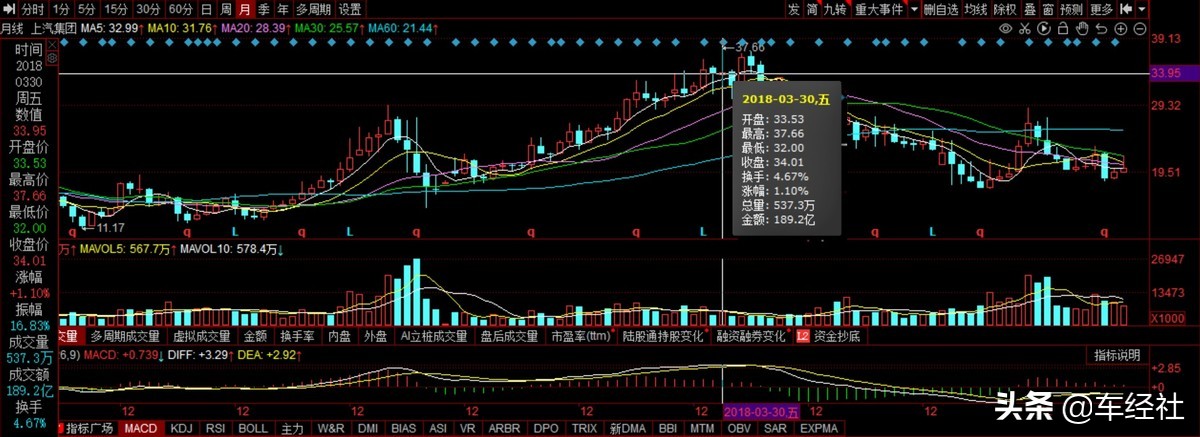
Task: Toggle 重大事件 major events
Action: 879,9
